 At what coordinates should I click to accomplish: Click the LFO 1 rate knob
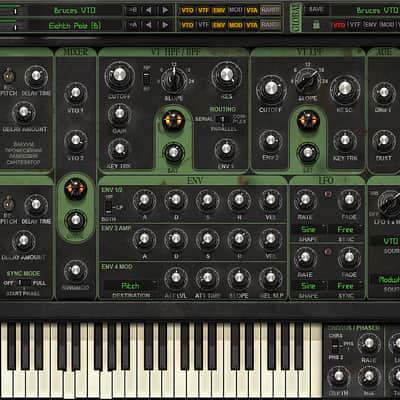click(305, 200)
